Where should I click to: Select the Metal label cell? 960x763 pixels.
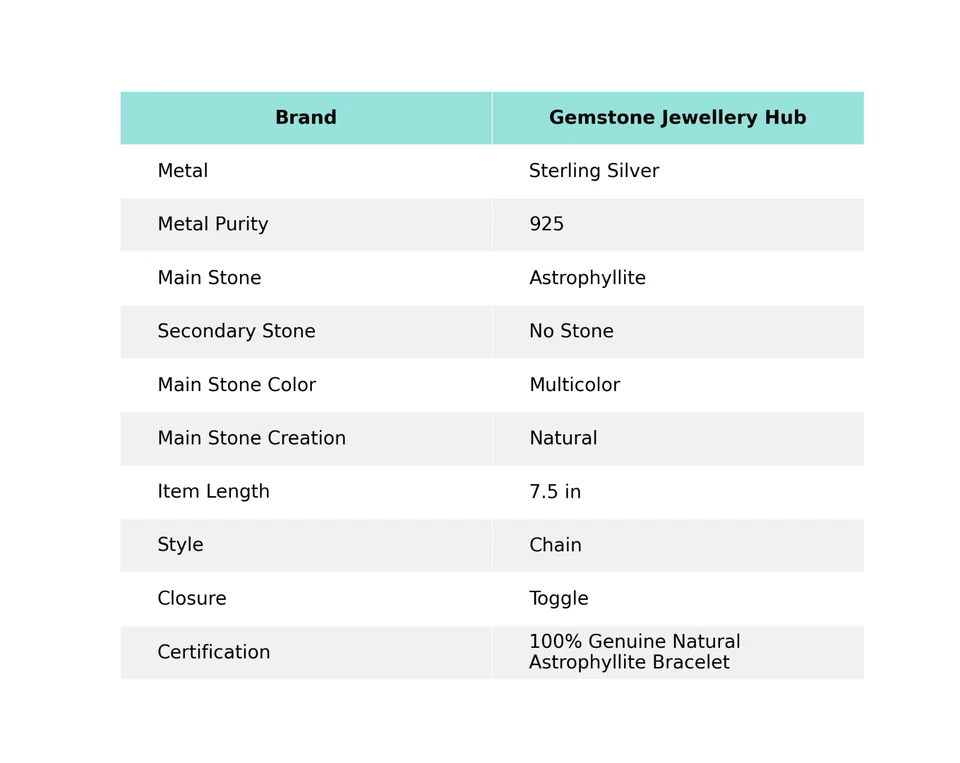tap(183, 171)
